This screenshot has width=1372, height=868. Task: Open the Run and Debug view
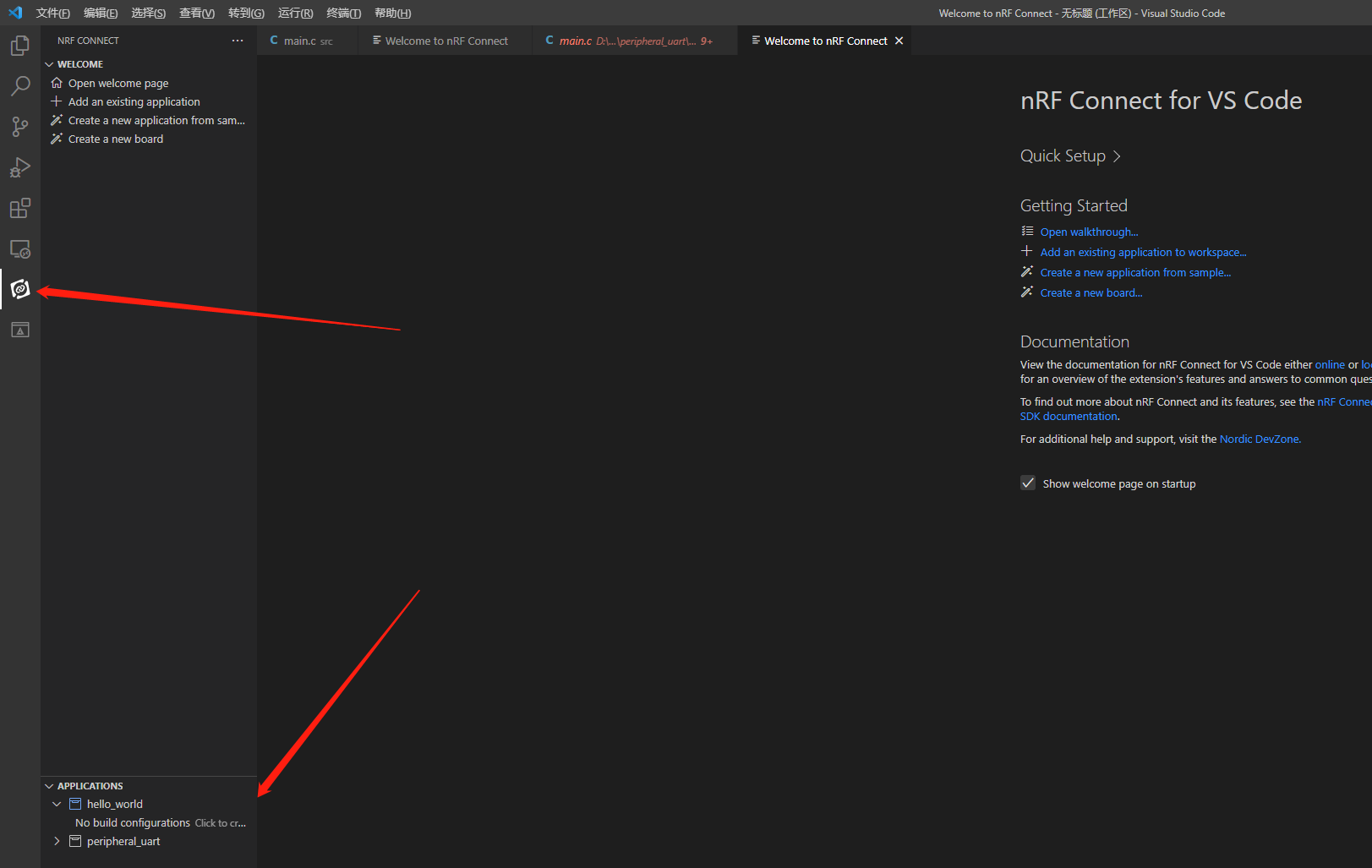(x=20, y=167)
